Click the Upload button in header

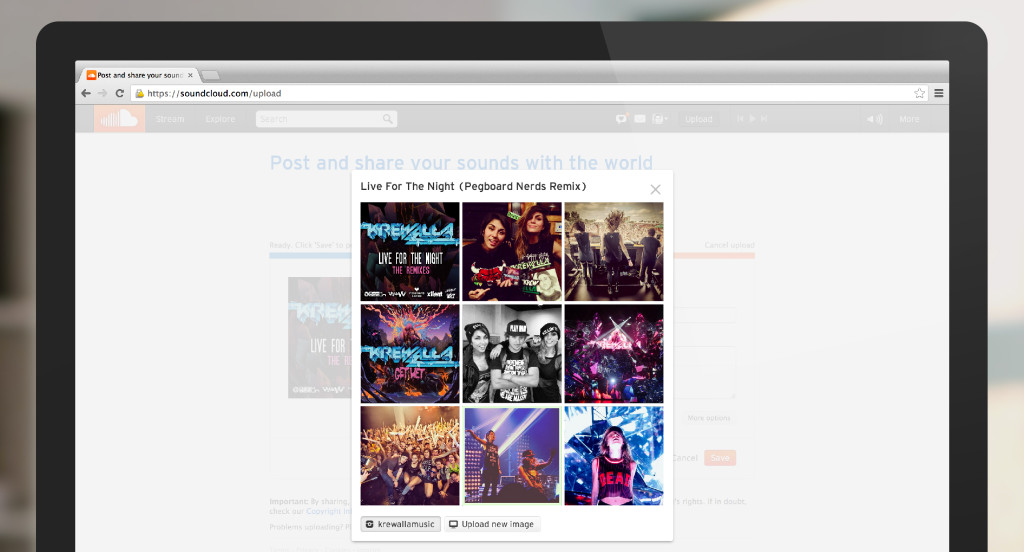tap(699, 119)
